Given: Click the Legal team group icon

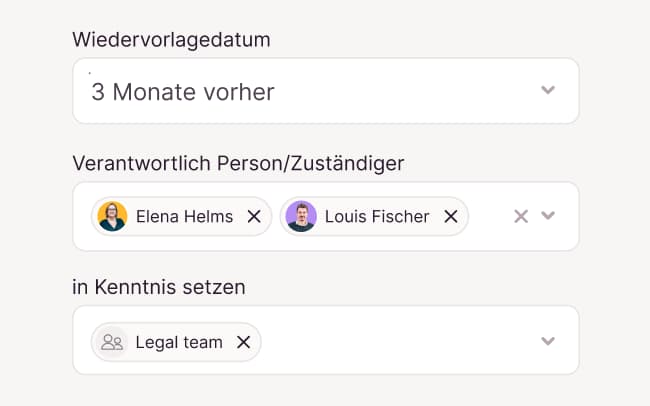Looking at the screenshot, I should [112, 342].
